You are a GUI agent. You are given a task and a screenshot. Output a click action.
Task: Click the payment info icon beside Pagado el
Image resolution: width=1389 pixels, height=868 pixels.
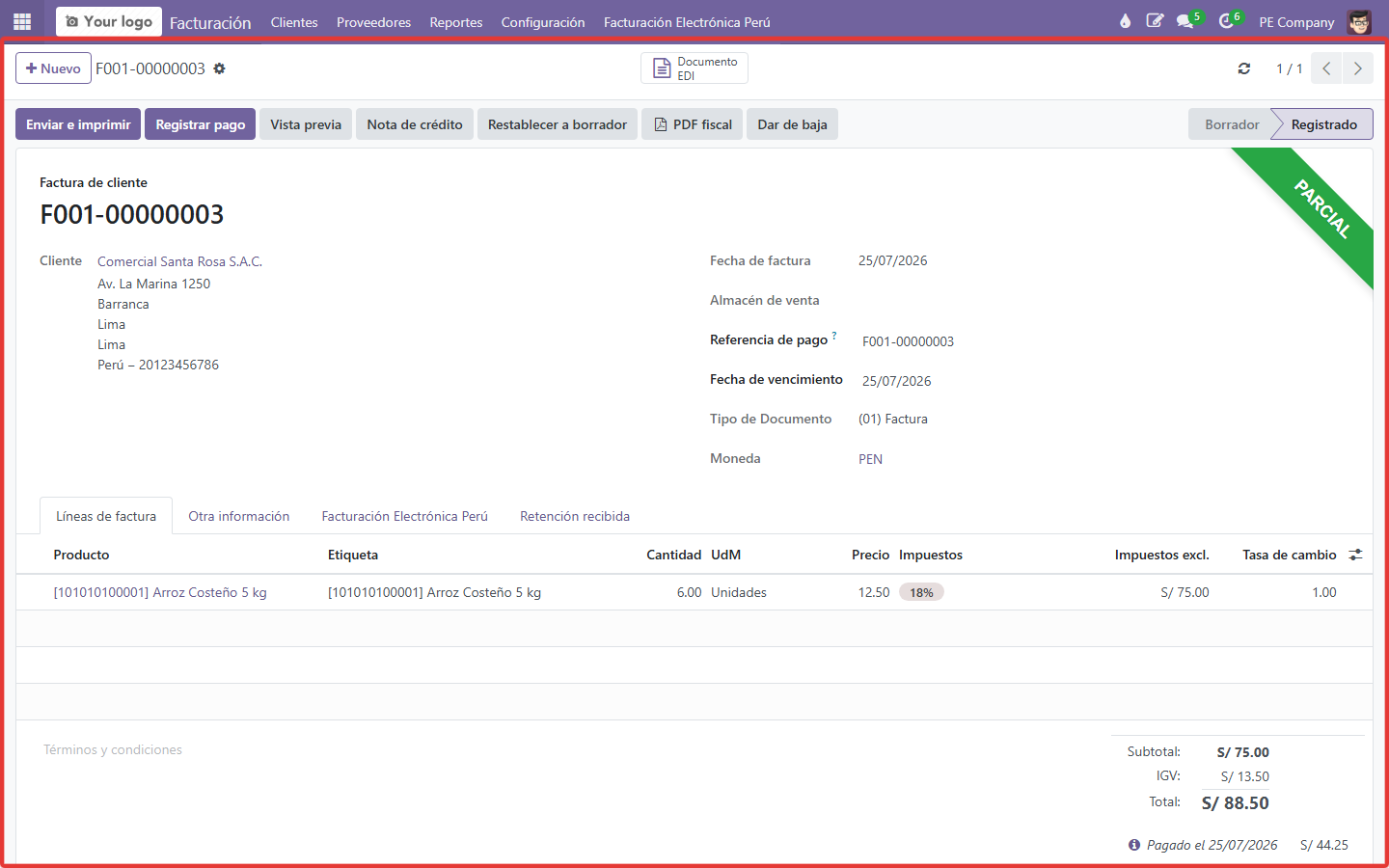coord(1134,845)
